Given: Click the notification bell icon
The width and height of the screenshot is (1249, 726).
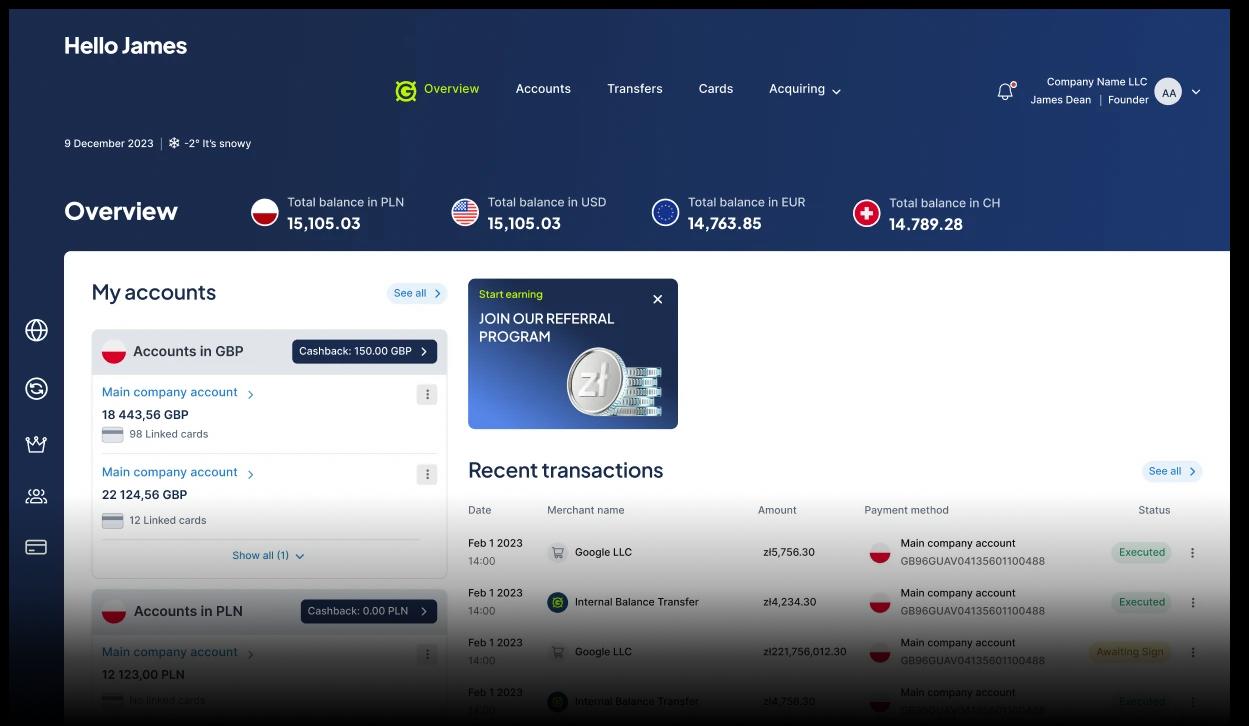Looking at the screenshot, I should pos(1005,92).
